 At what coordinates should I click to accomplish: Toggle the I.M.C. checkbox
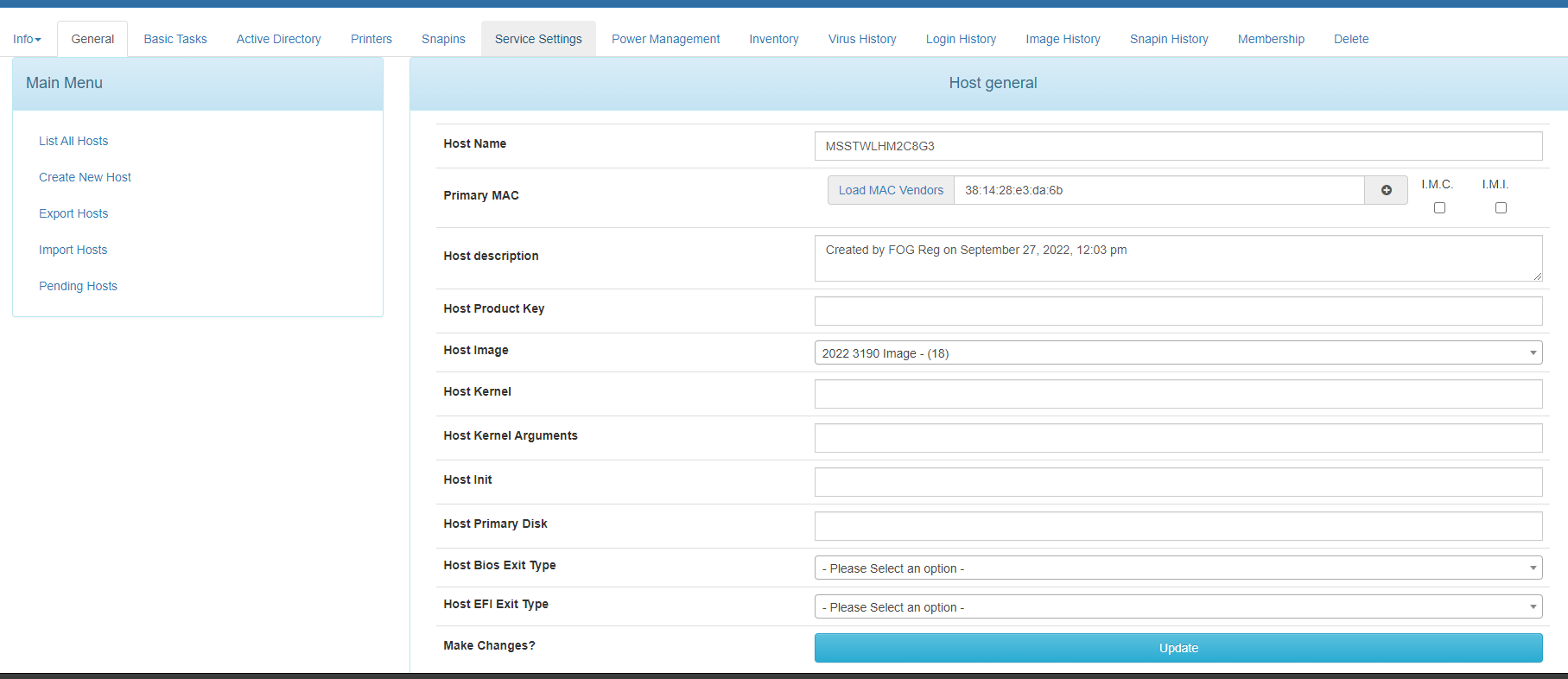click(x=1439, y=207)
